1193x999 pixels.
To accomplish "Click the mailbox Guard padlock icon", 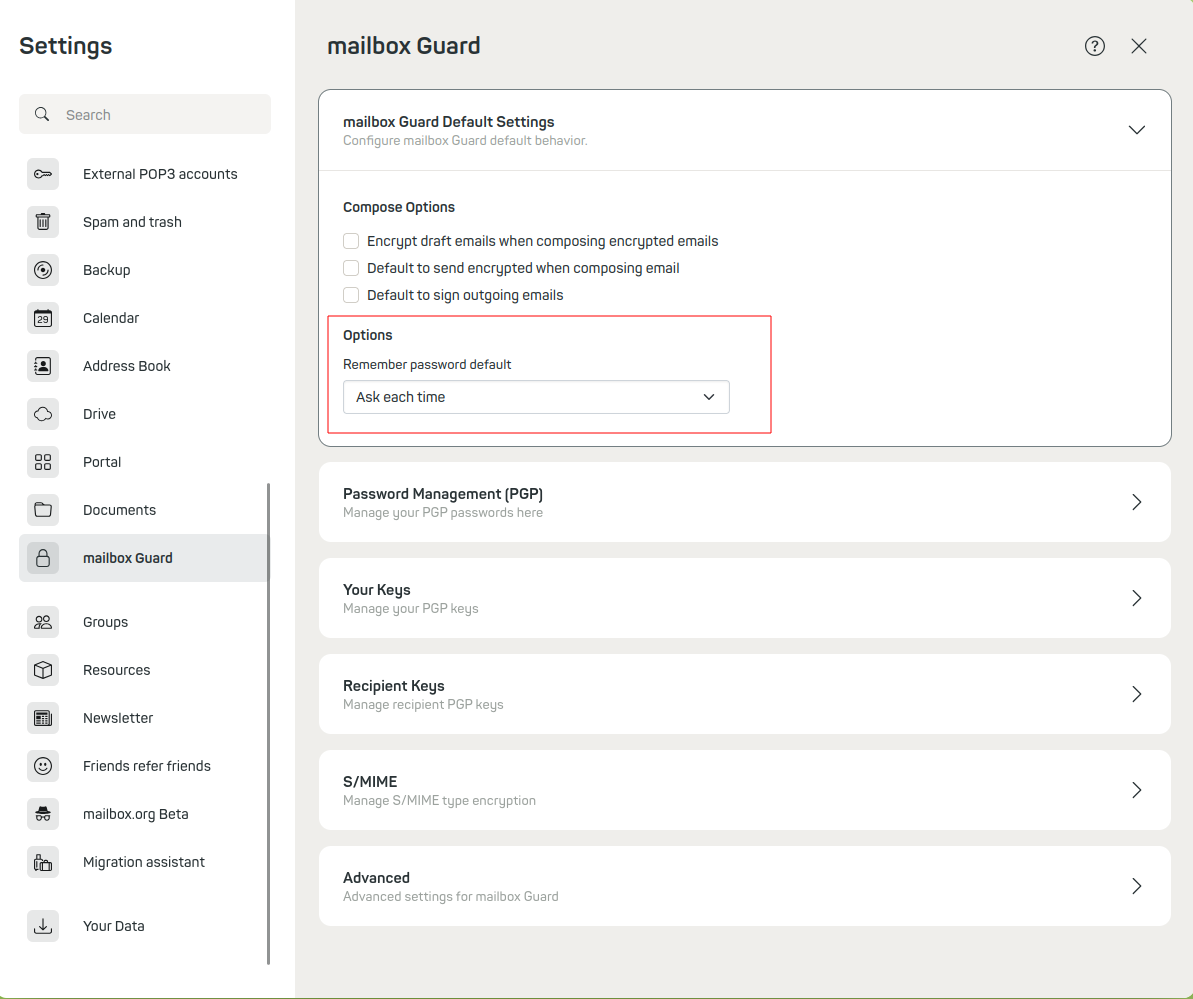I will point(43,558).
